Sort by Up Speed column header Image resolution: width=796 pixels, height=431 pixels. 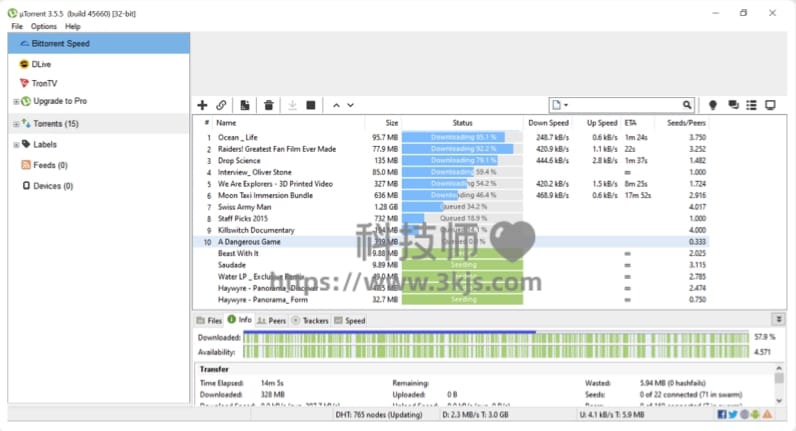point(602,123)
